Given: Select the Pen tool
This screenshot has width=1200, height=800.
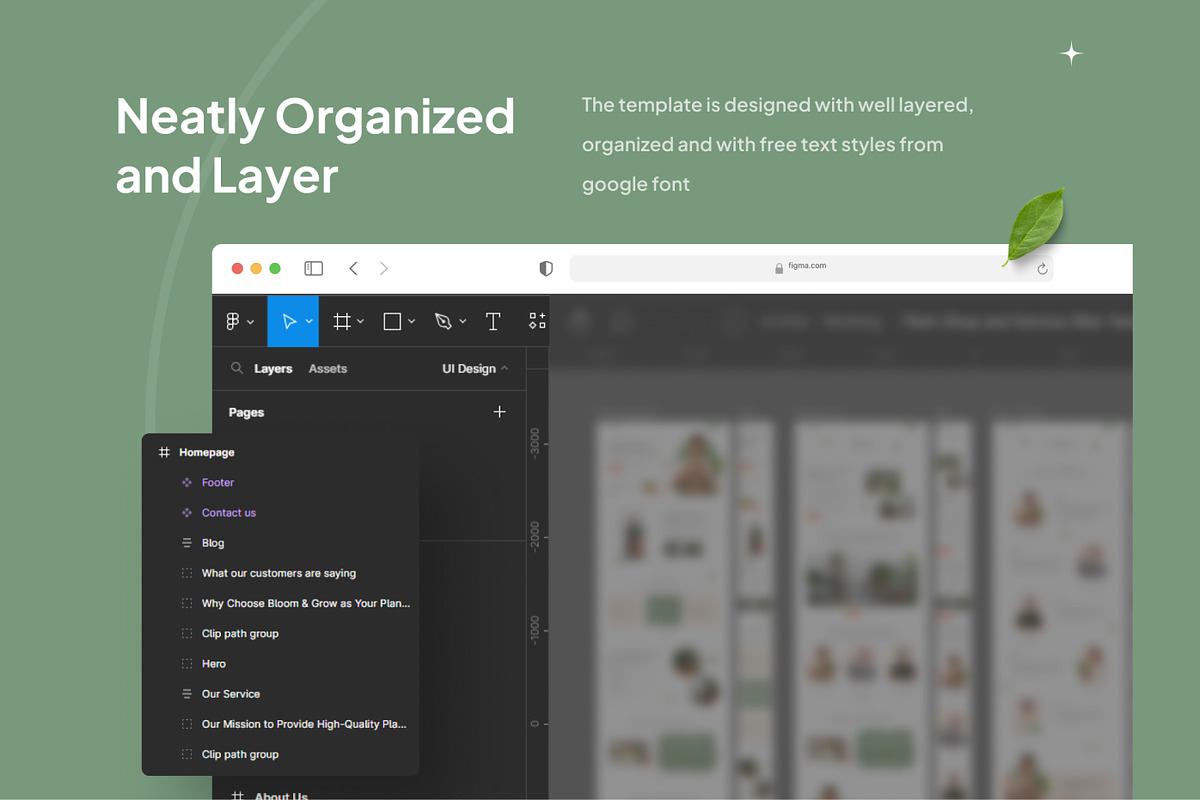Looking at the screenshot, I should point(443,321).
